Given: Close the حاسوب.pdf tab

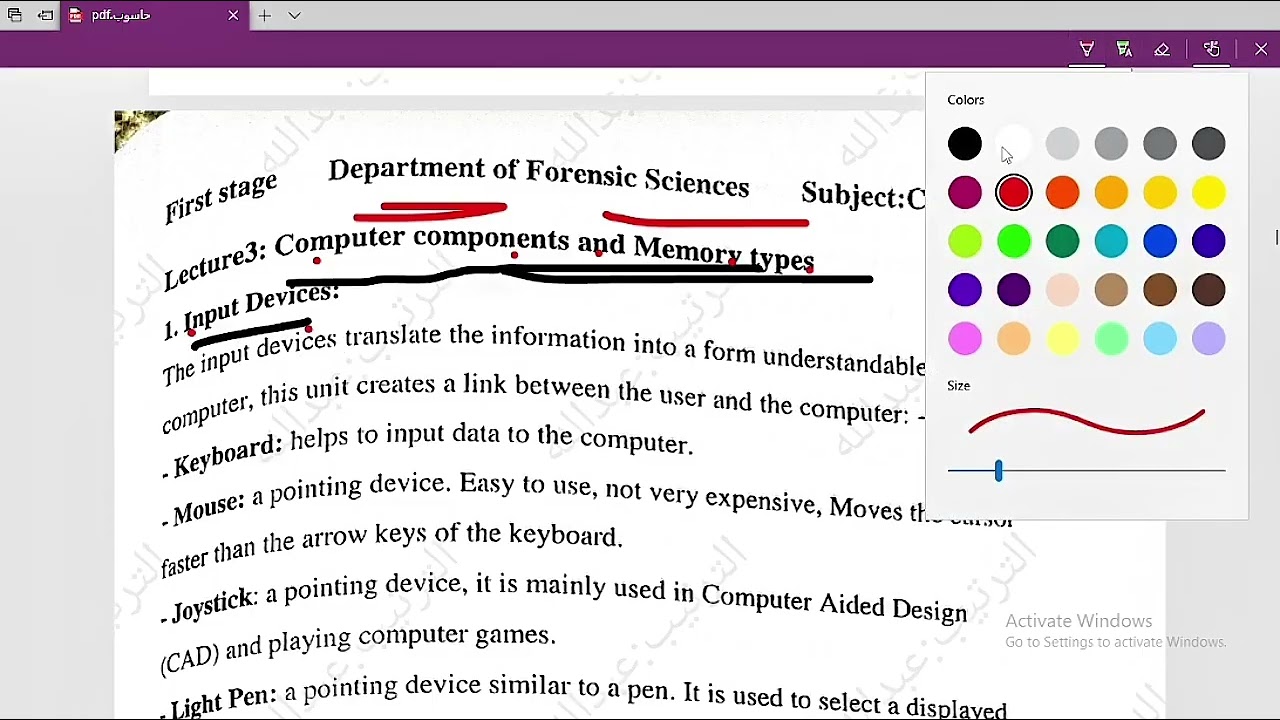Looking at the screenshot, I should (233, 15).
